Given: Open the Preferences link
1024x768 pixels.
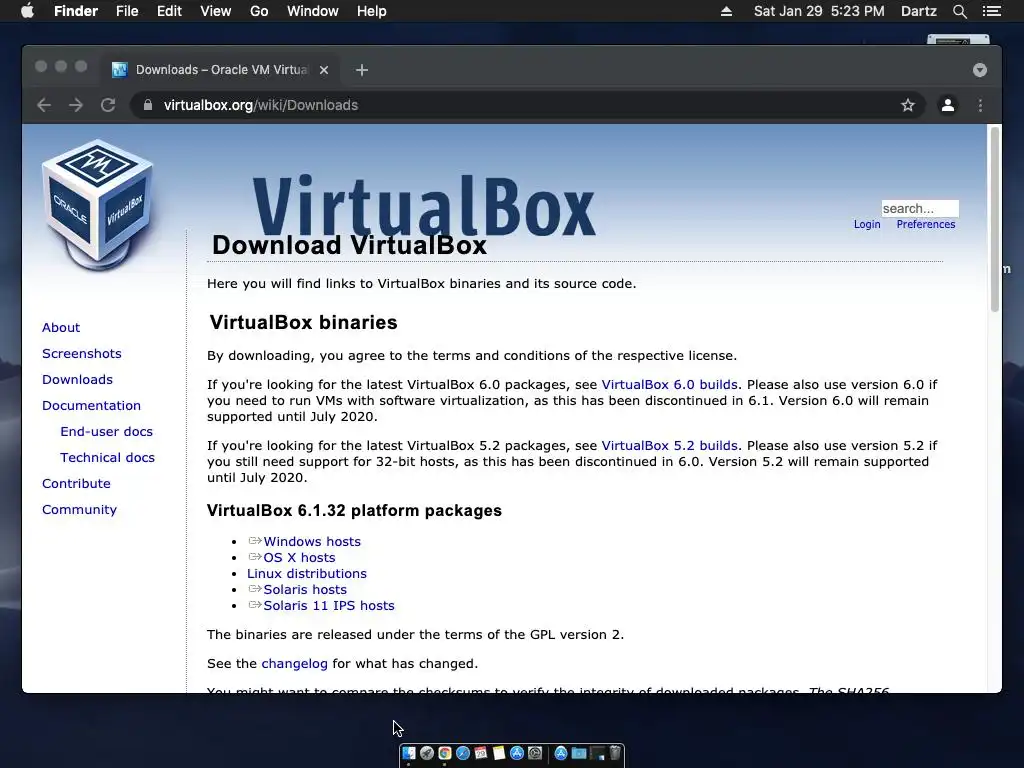Looking at the screenshot, I should [925, 224].
